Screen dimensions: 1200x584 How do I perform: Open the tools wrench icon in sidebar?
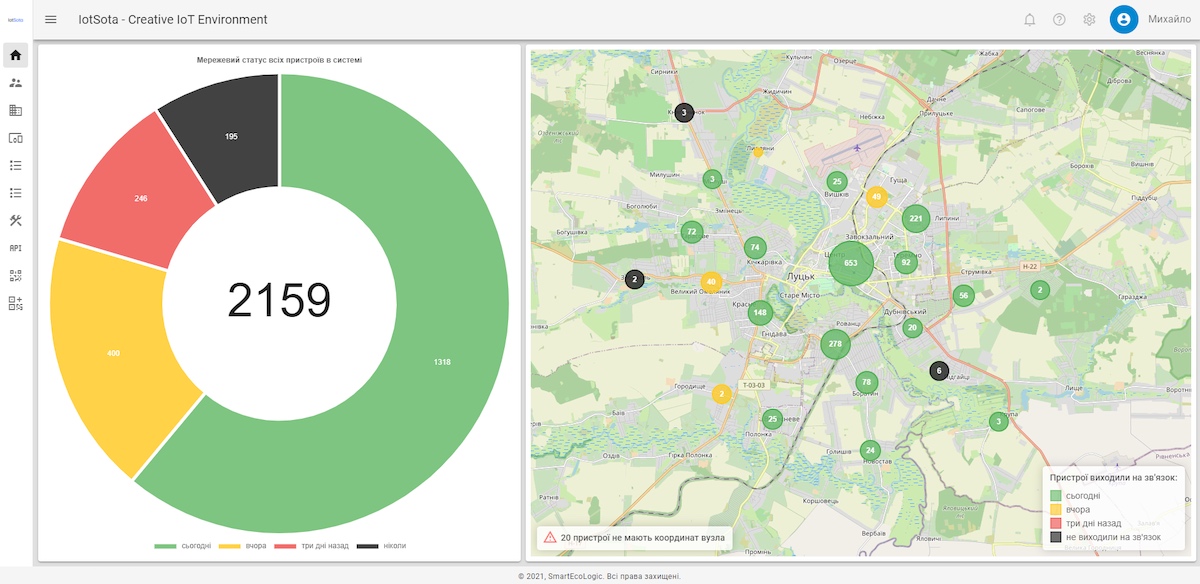click(16, 220)
